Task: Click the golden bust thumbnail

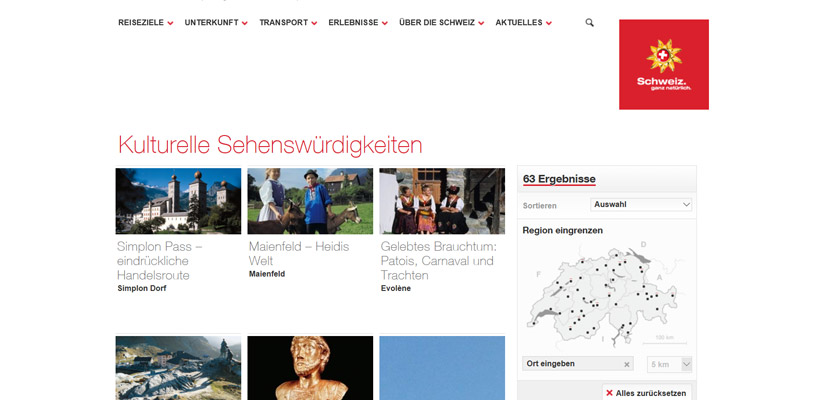Action: coord(310,368)
